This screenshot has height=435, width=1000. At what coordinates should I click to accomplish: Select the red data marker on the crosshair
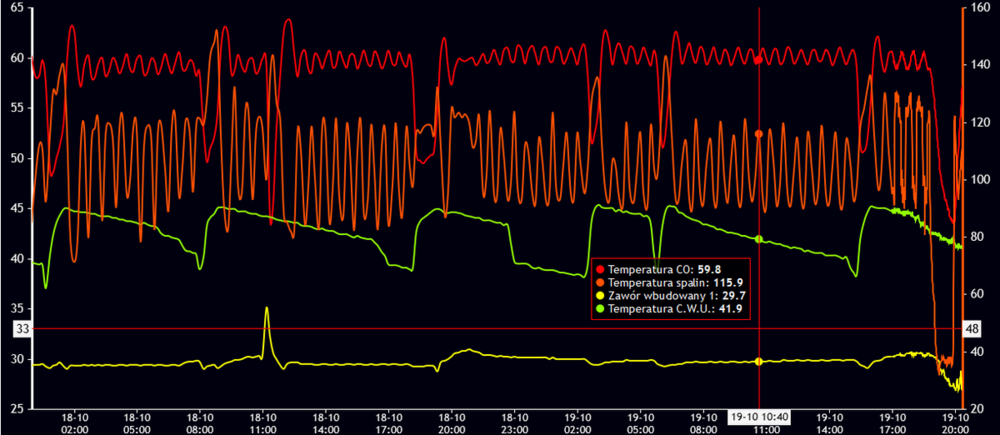tap(759, 60)
